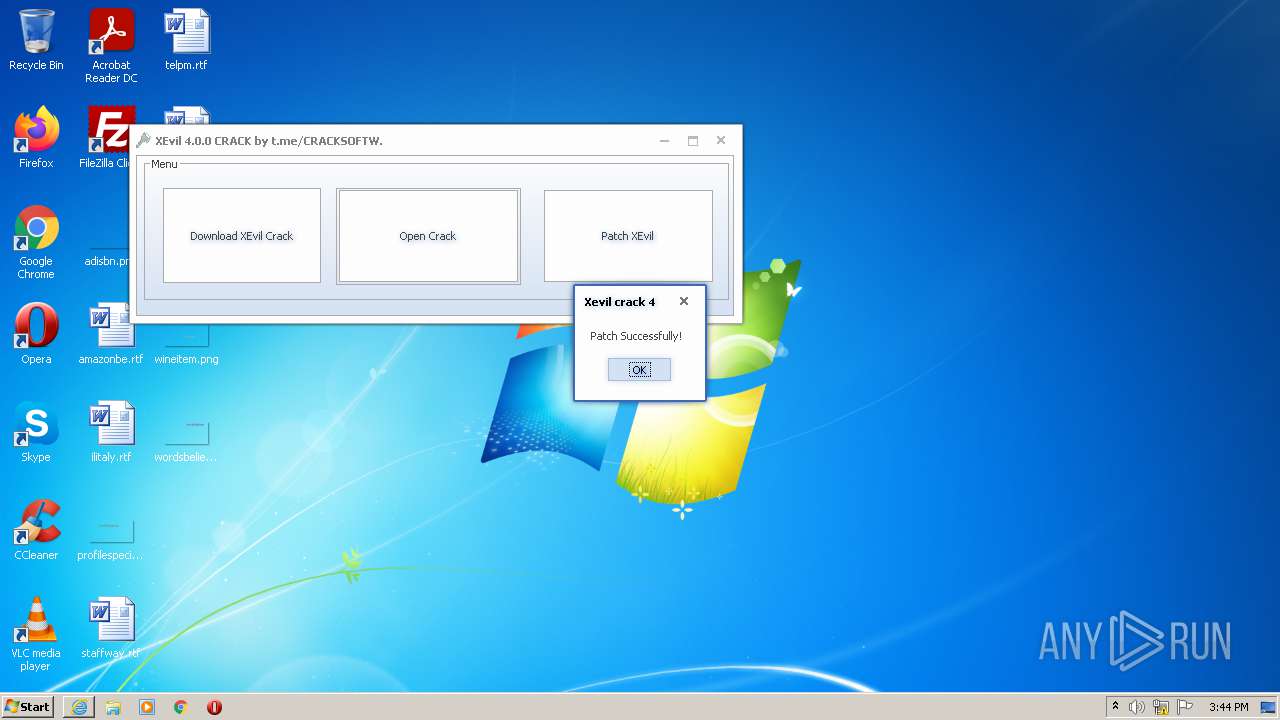Click the Patch XEvil button
Viewport: 1280px width, 720px height.
(628, 236)
